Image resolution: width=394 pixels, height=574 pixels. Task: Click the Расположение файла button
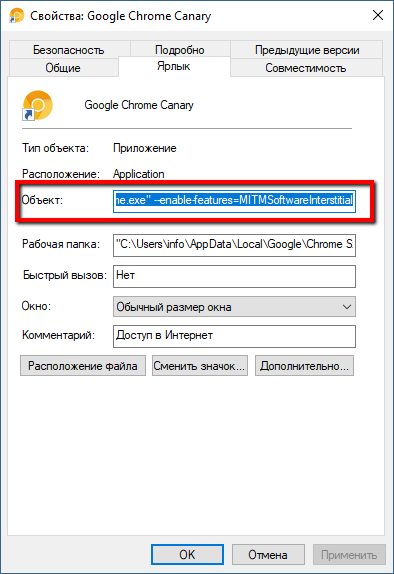pyautogui.click(x=83, y=365)
